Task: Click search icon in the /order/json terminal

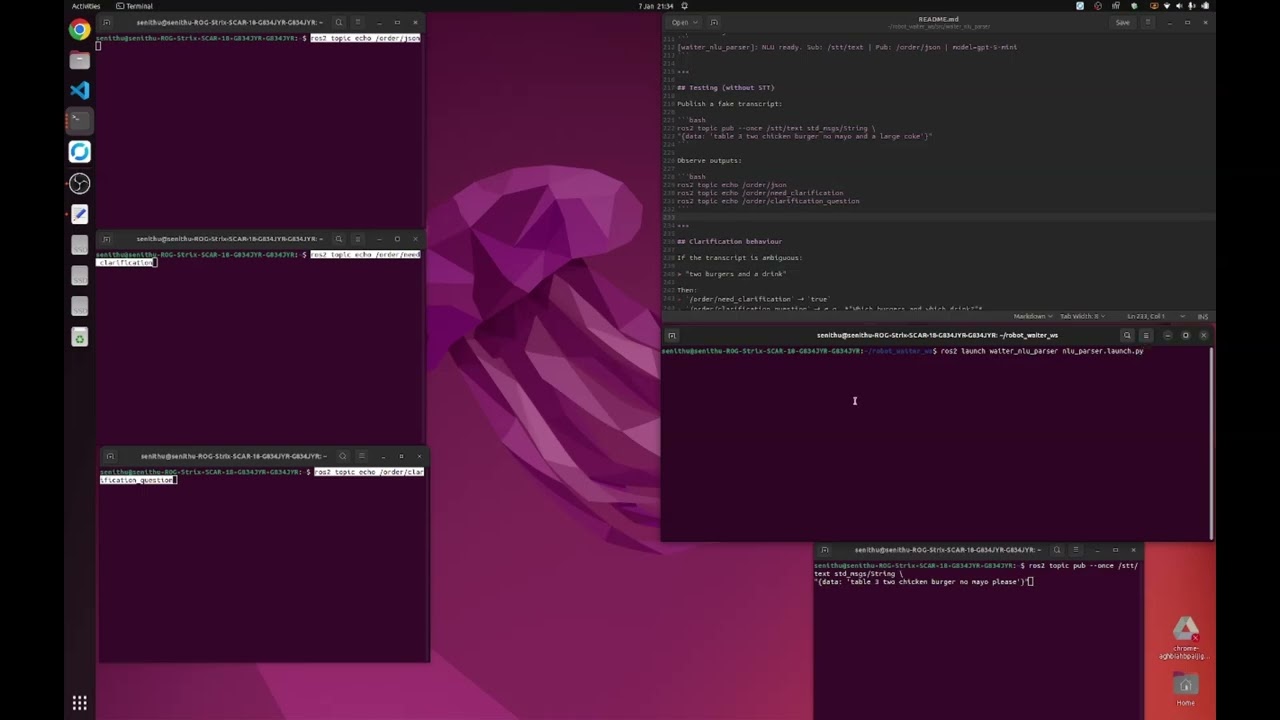Action: (x=338, y=22)
